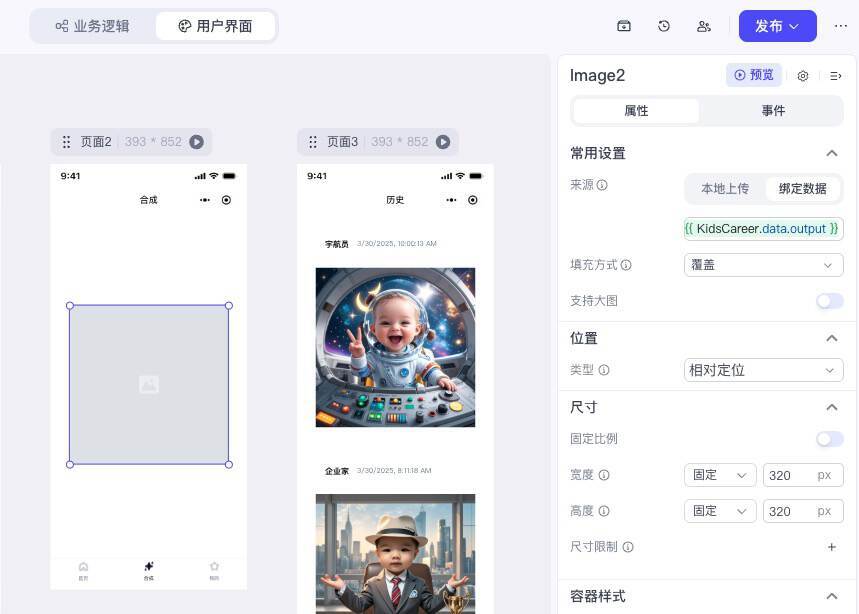Open the archive/resource box icon in top bar
This screenshot has width=859, height=614.
[x=623, y=26]
